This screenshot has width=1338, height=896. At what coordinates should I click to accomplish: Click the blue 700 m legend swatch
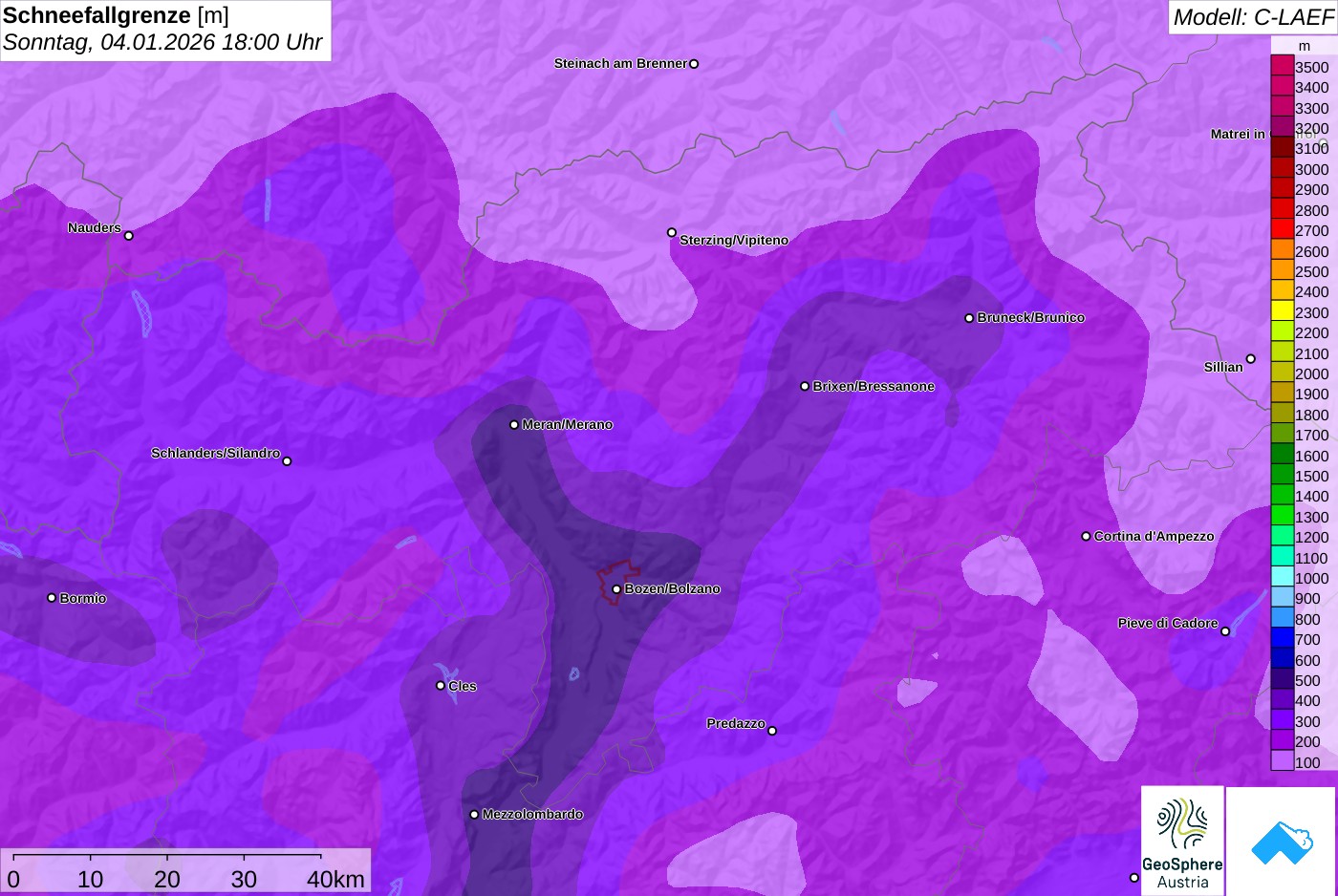[1283, 639]
